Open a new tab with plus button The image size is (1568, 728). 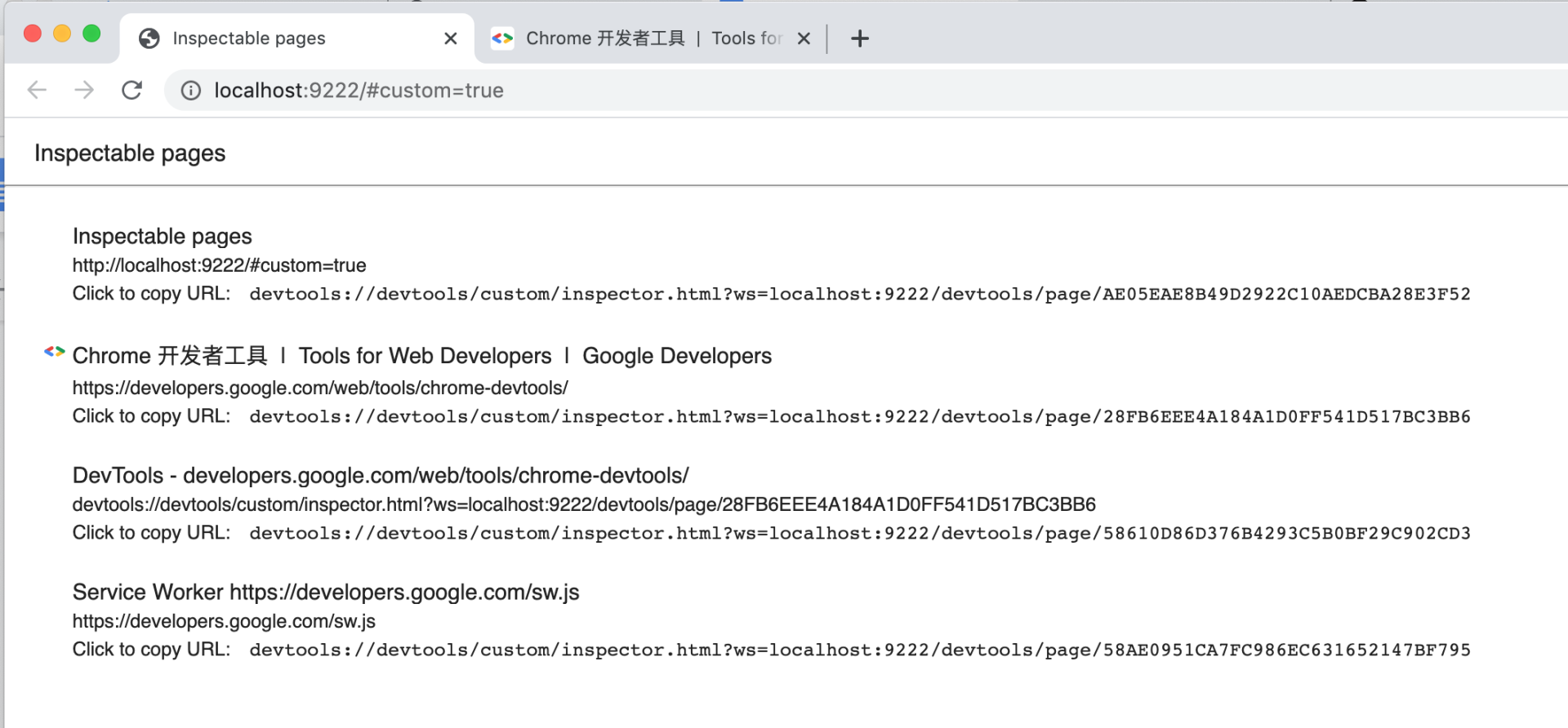click(859, 38)
